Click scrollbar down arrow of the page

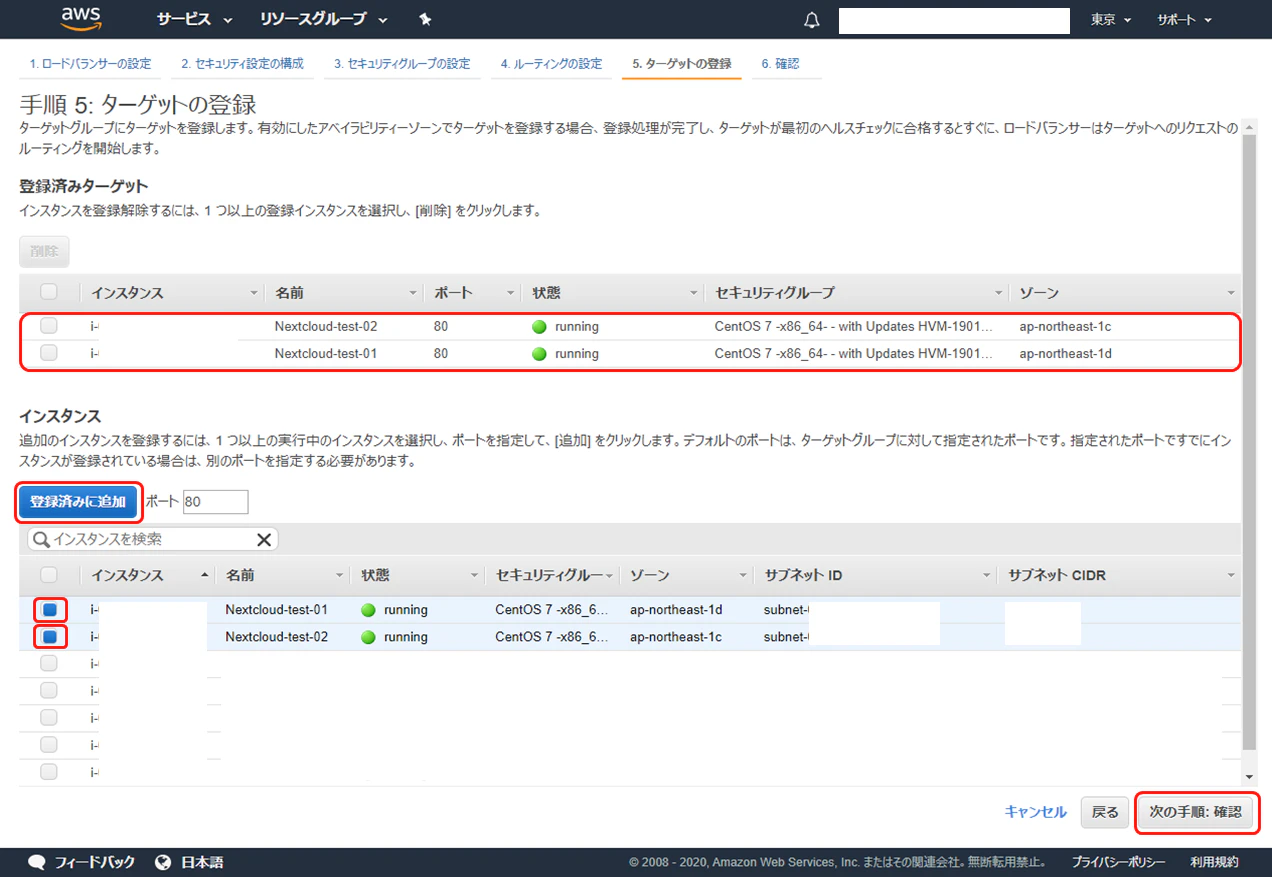click(1248, 777)
